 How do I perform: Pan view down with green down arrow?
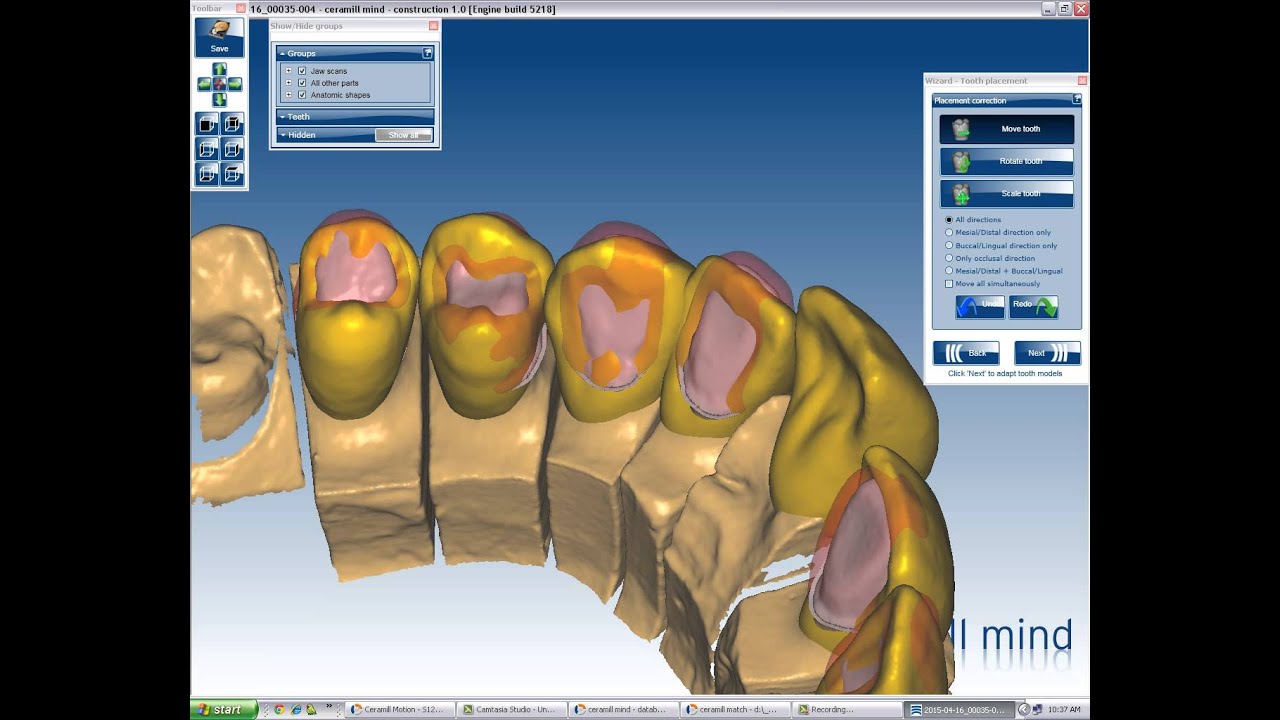click(219, 99)
